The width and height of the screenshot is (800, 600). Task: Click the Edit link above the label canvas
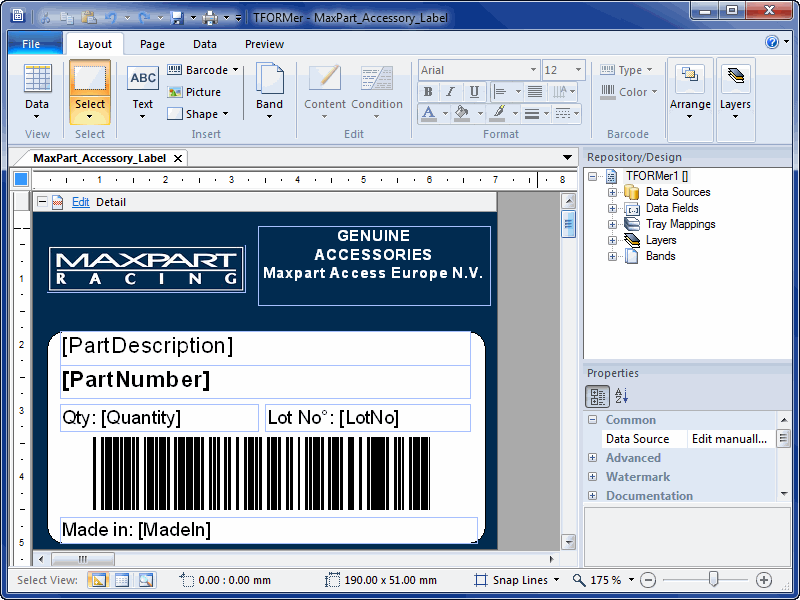(80, 201)
